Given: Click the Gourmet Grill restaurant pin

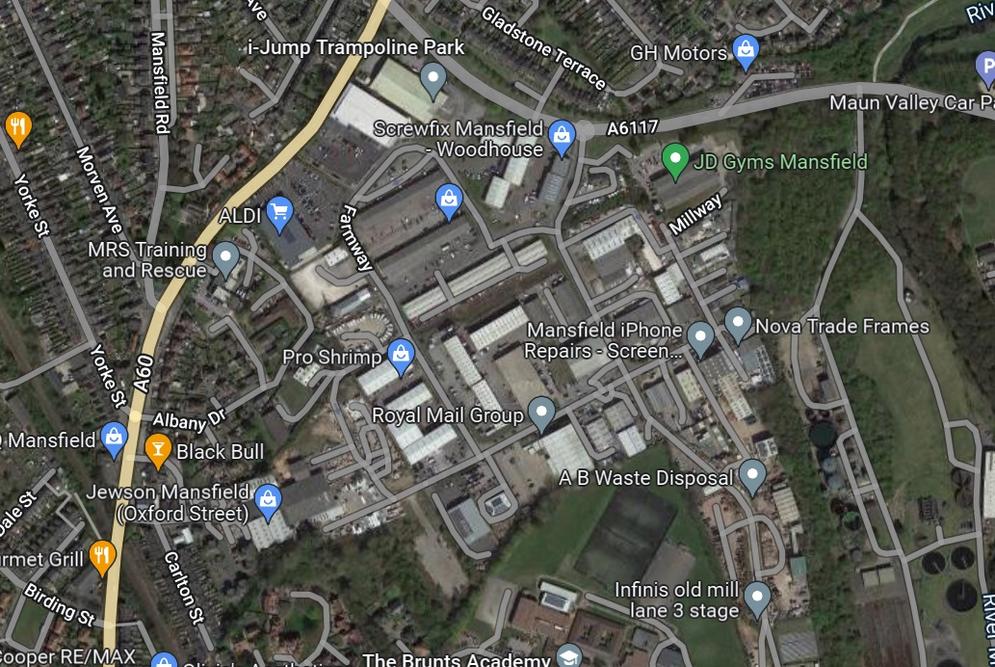Looking at the screenshot, I should click(102, 557).
